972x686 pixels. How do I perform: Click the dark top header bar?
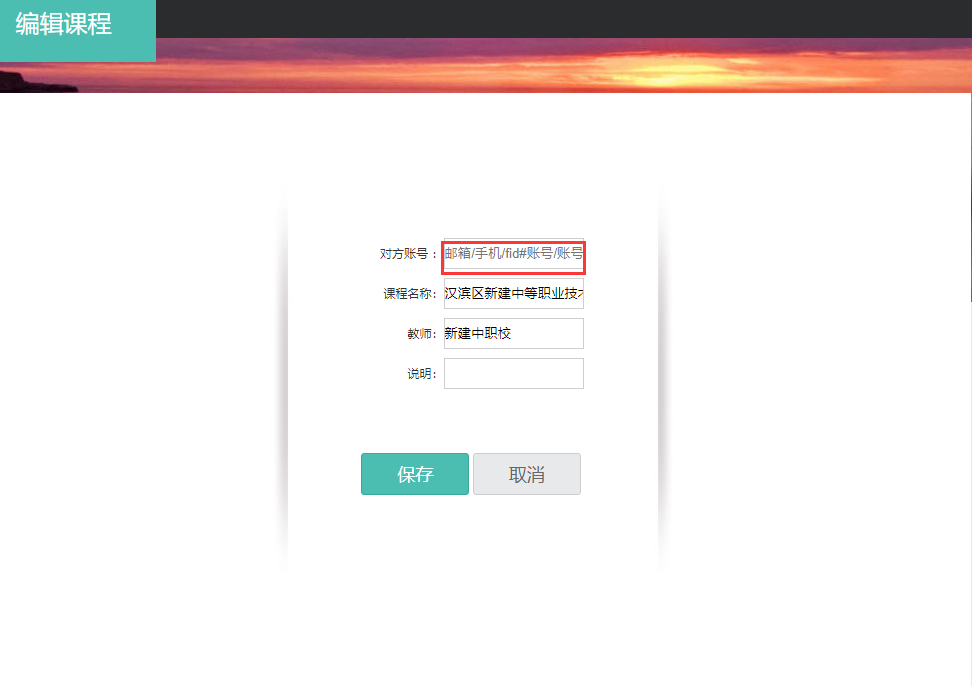click(563, 19)
